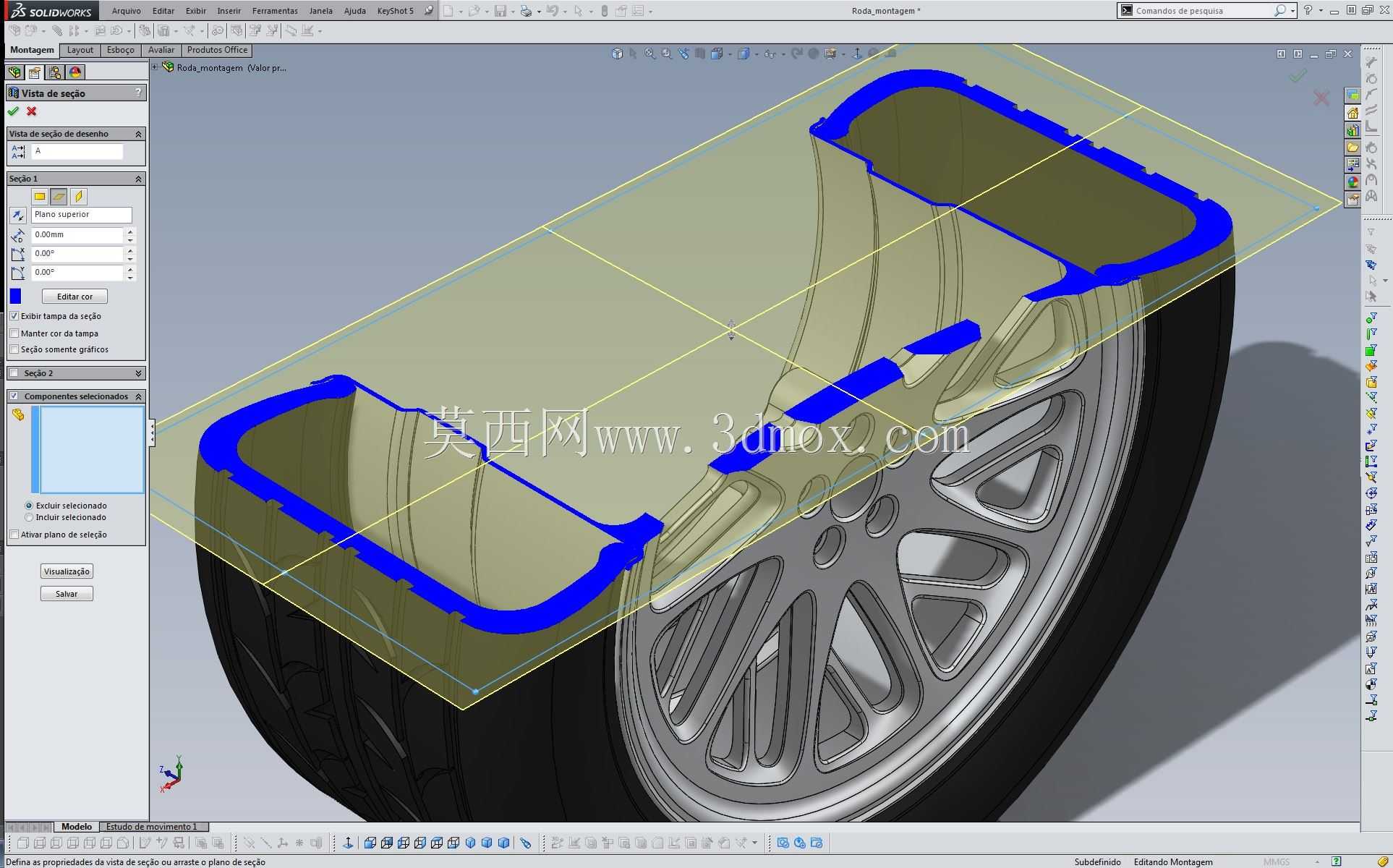This screenshot has width=1393, height=868.
Task: Open the File Explorer folder icon in task pane
Action: pos(1352,148)
